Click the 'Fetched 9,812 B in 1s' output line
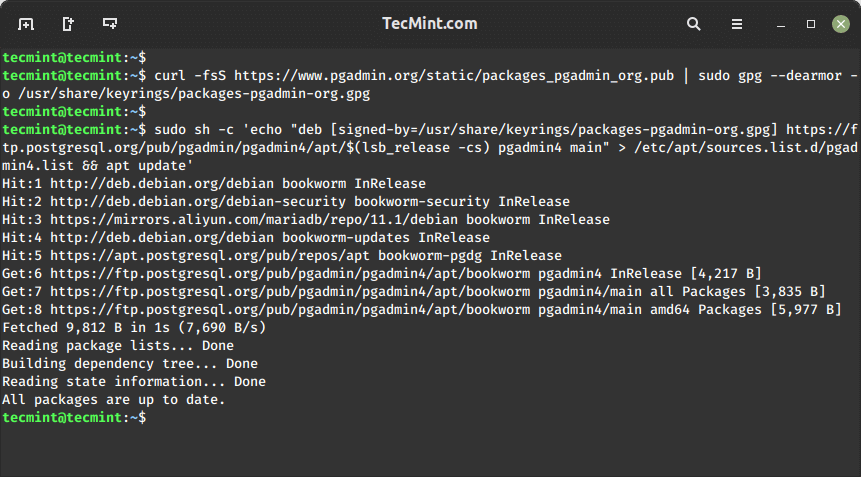The width and height of the screenshot is (861, 477). pyautogui.click(x=134, y=328)
